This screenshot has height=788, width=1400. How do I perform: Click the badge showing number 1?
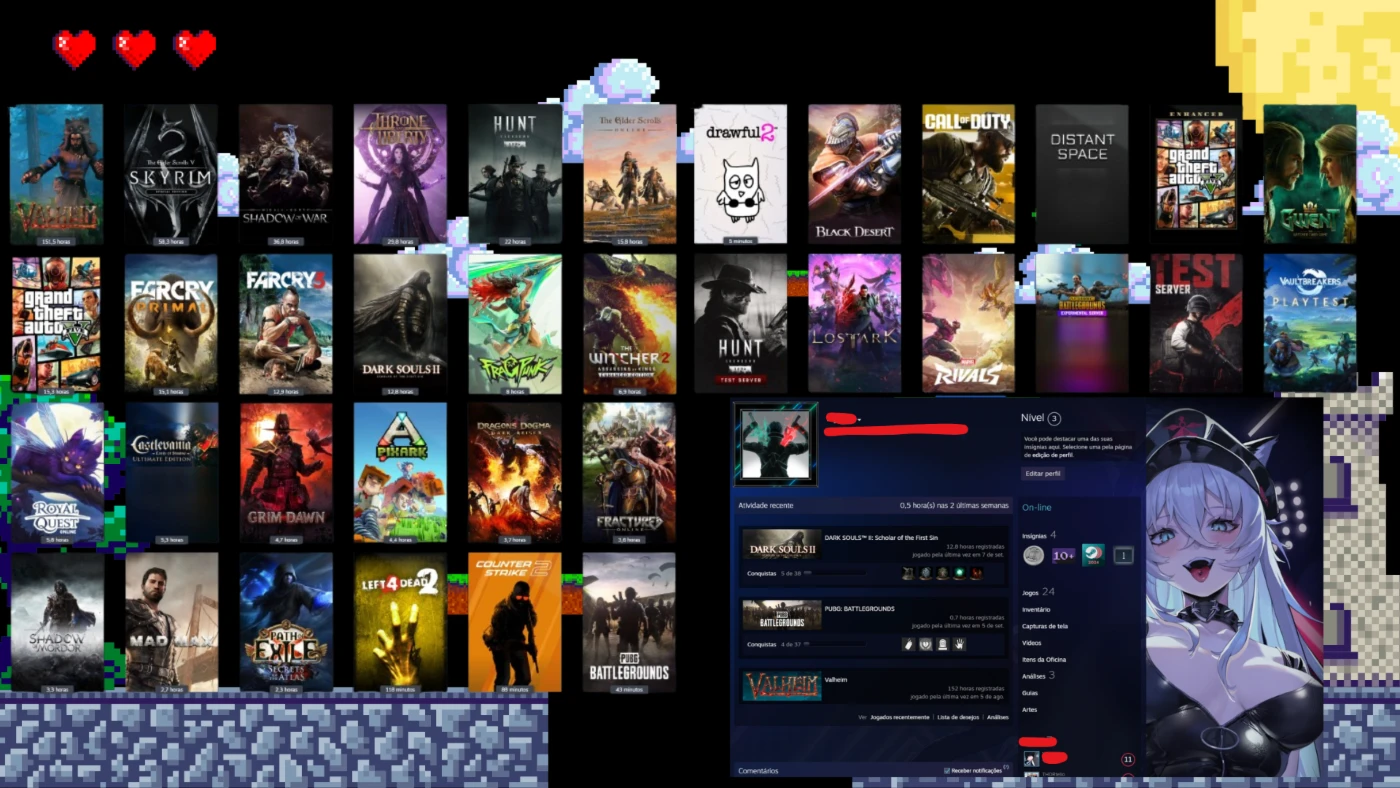[1123, 555]
